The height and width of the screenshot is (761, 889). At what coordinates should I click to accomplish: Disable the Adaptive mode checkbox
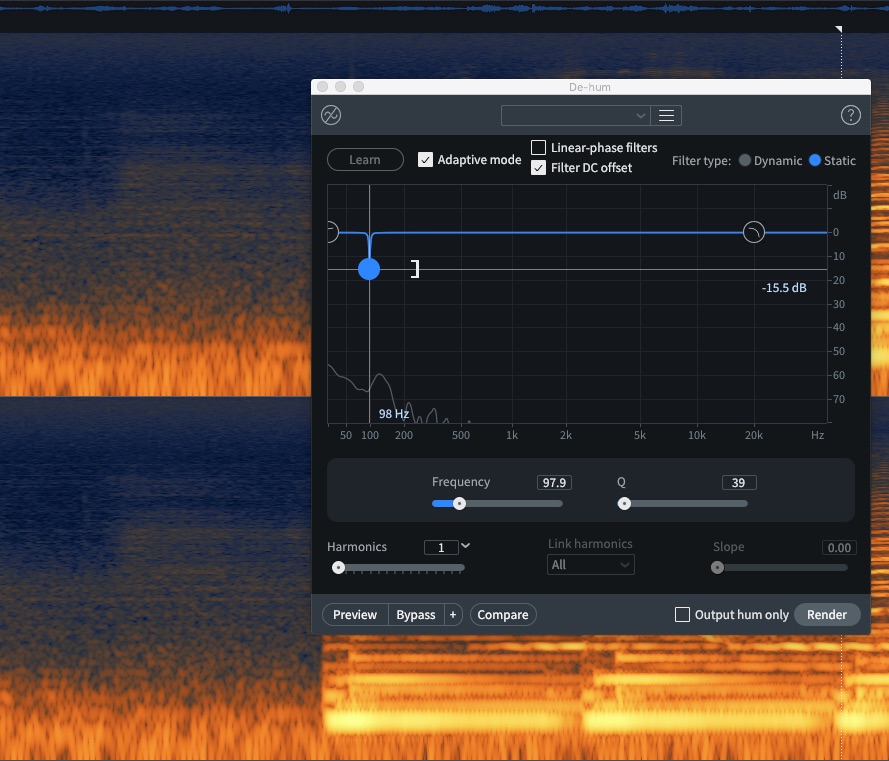coord(425,160)
